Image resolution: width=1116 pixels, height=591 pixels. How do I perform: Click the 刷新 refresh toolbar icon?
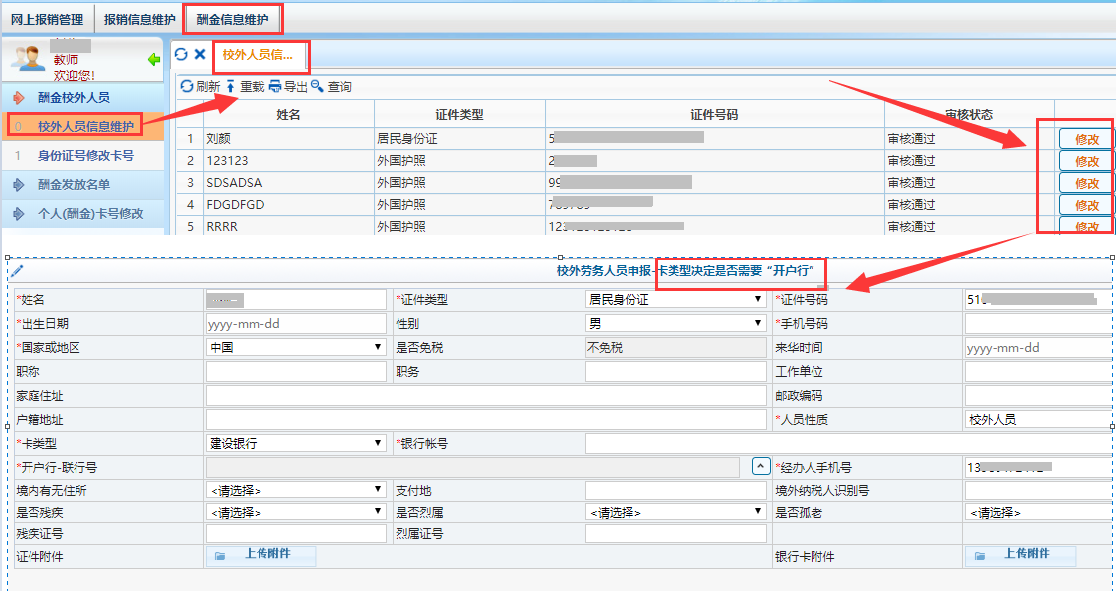186,87
